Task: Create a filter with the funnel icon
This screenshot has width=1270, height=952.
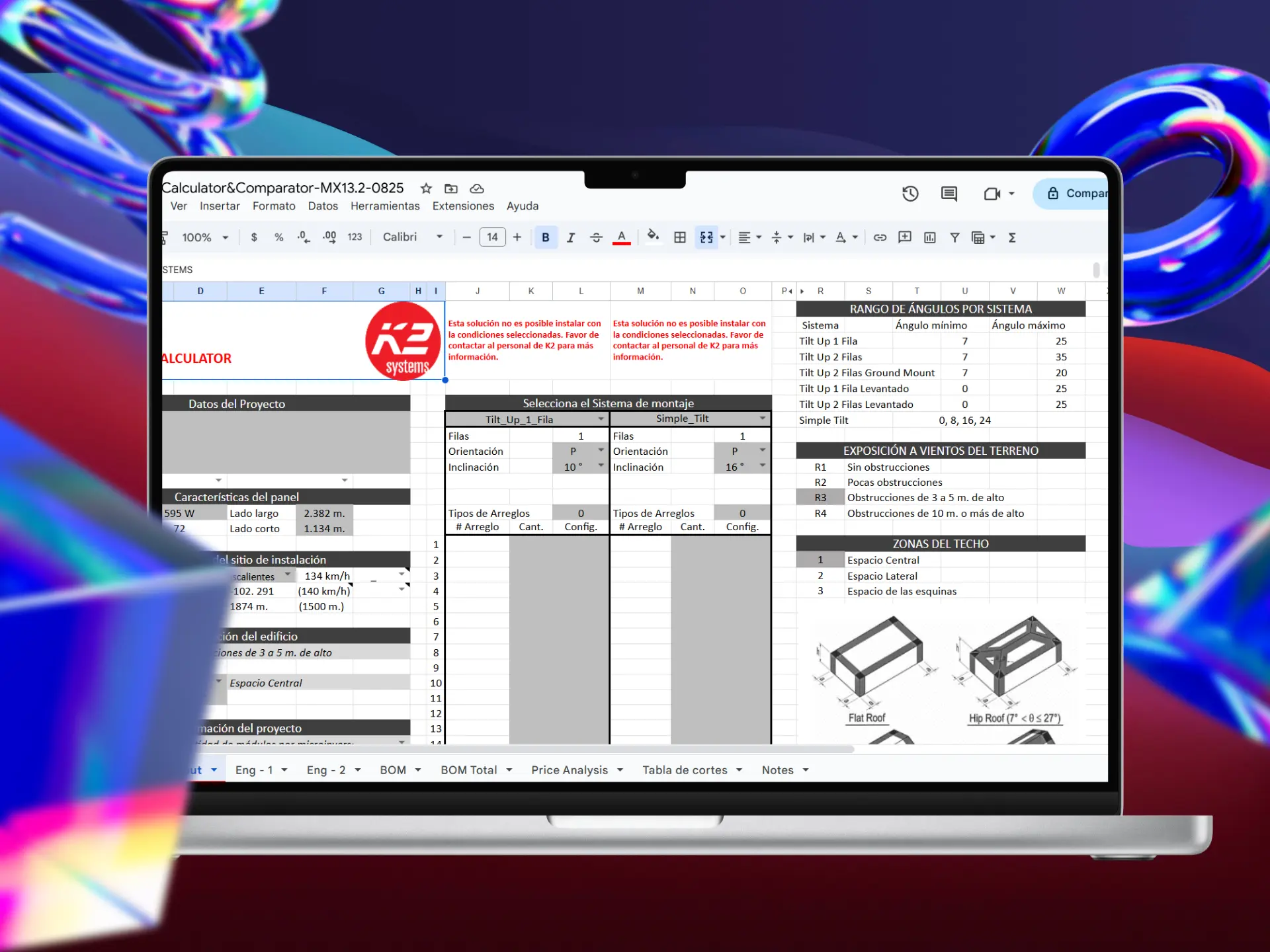Action: pyautogui.click(x=954, y=237)
